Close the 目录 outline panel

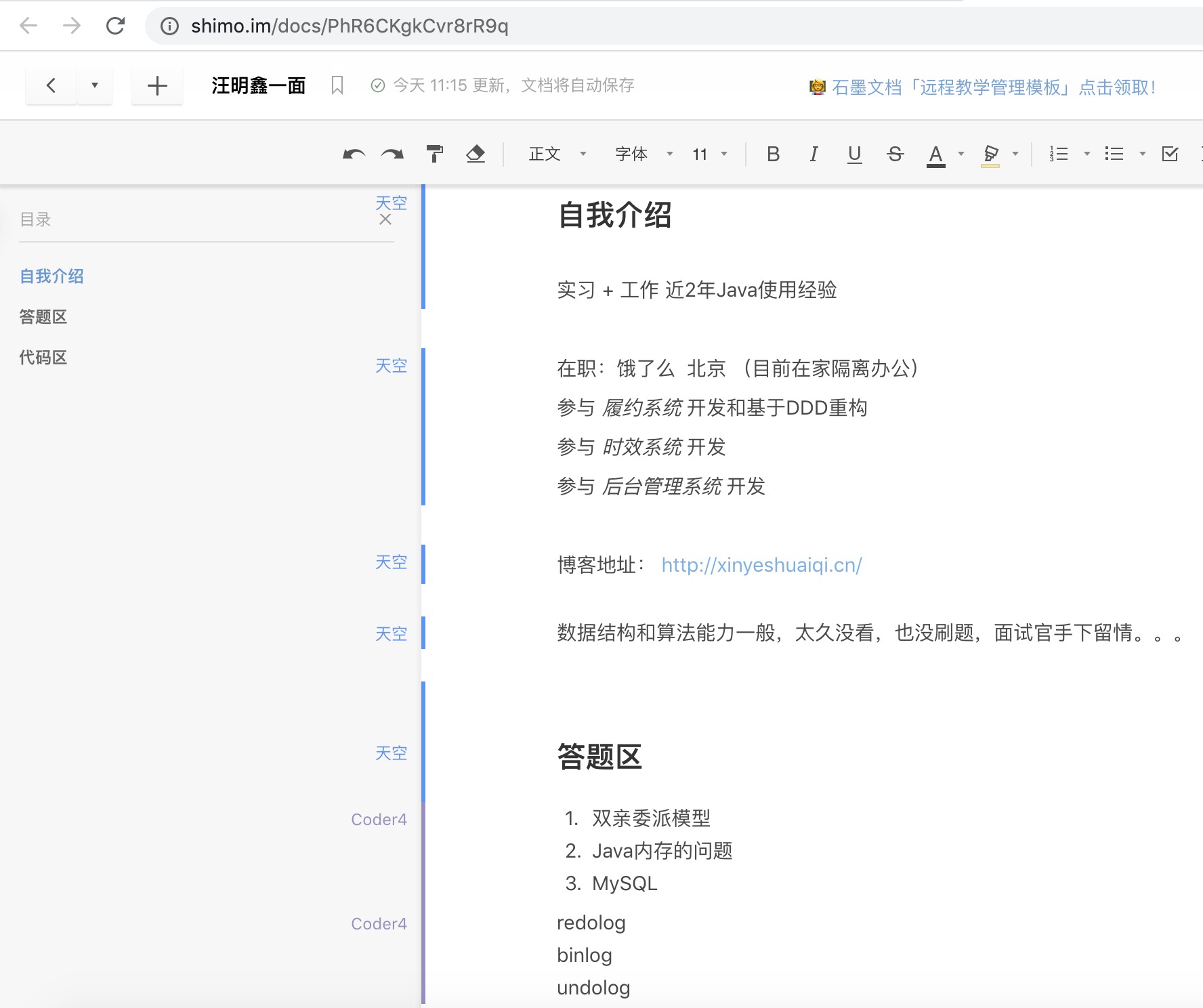(x=385, y=219)
